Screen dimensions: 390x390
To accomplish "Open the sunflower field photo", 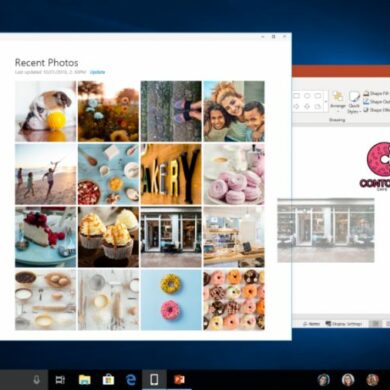I will coord(108,111).
